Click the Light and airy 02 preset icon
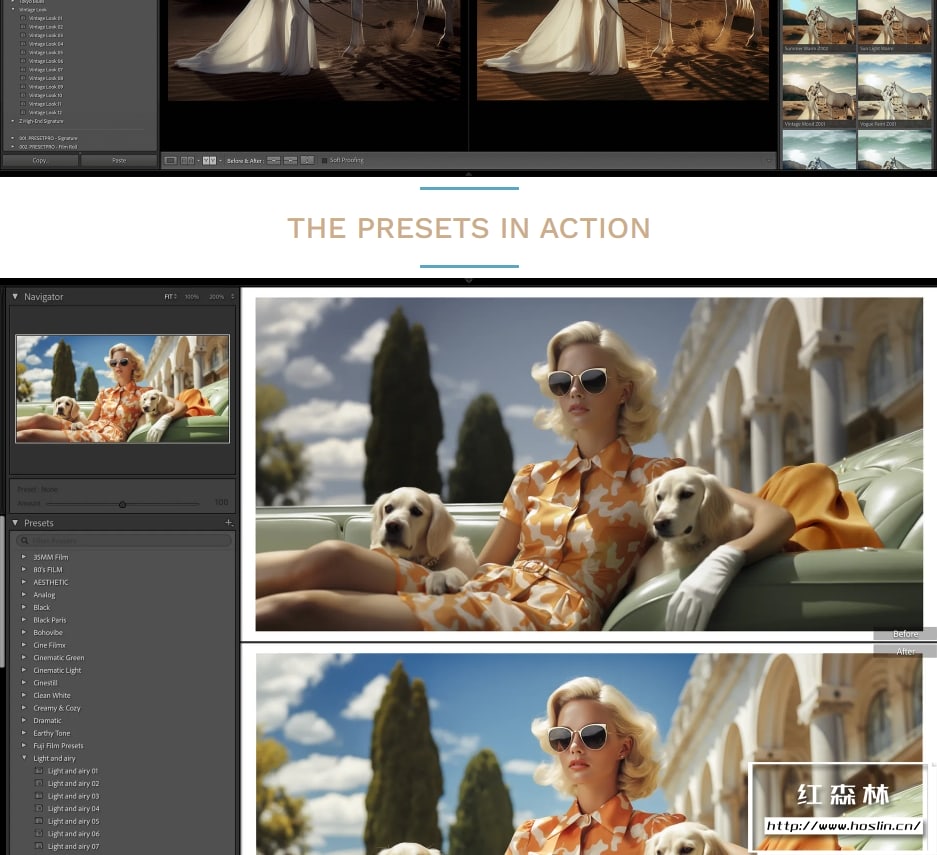937x855 pixels. coord(39,783)
